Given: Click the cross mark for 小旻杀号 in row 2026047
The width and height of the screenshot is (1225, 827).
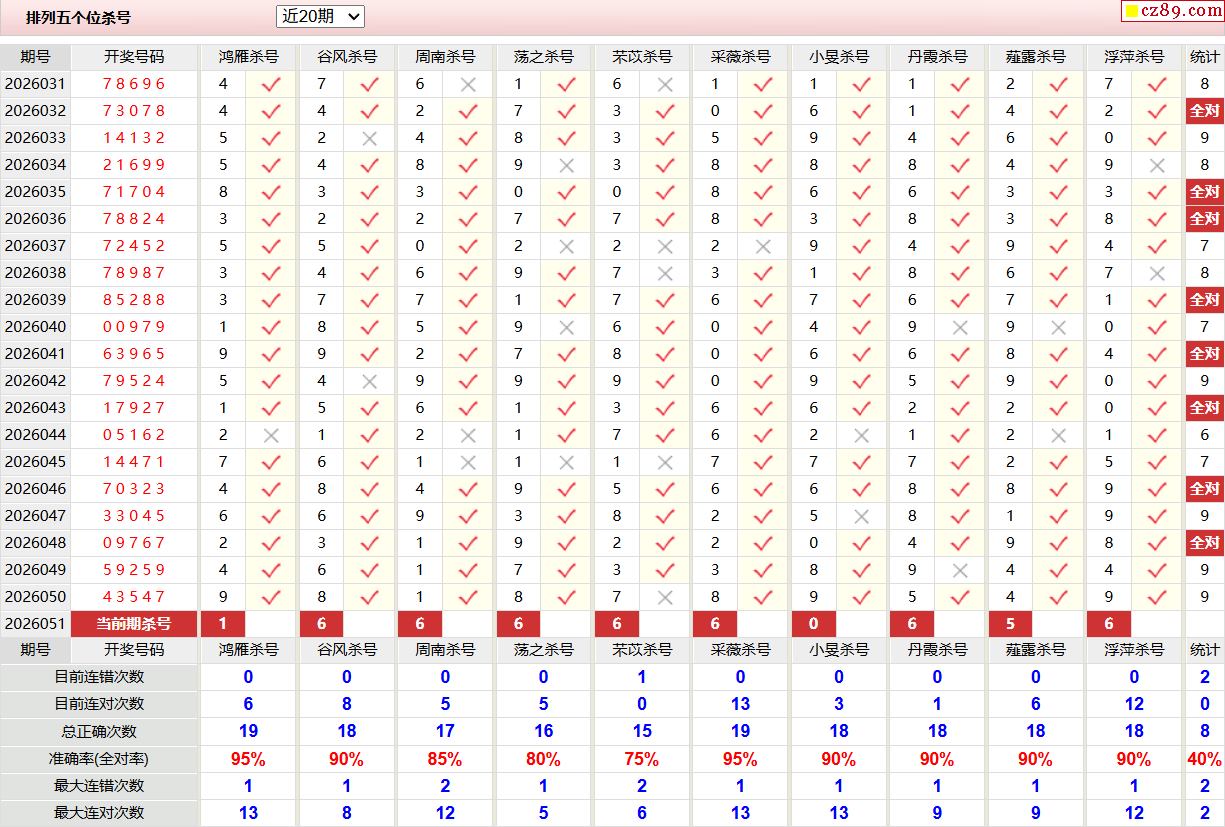Looking at the screenshot, I should [x=862, y=517].
